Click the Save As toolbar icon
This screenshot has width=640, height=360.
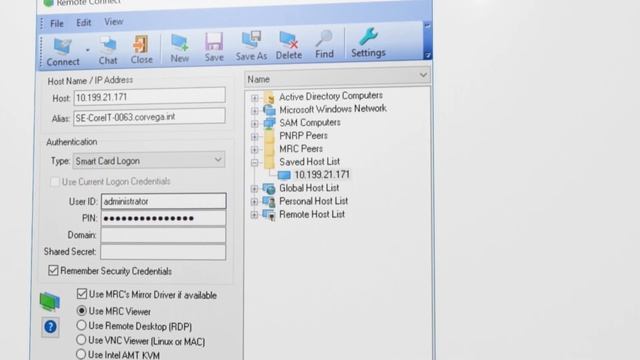(x=251, y=46)
